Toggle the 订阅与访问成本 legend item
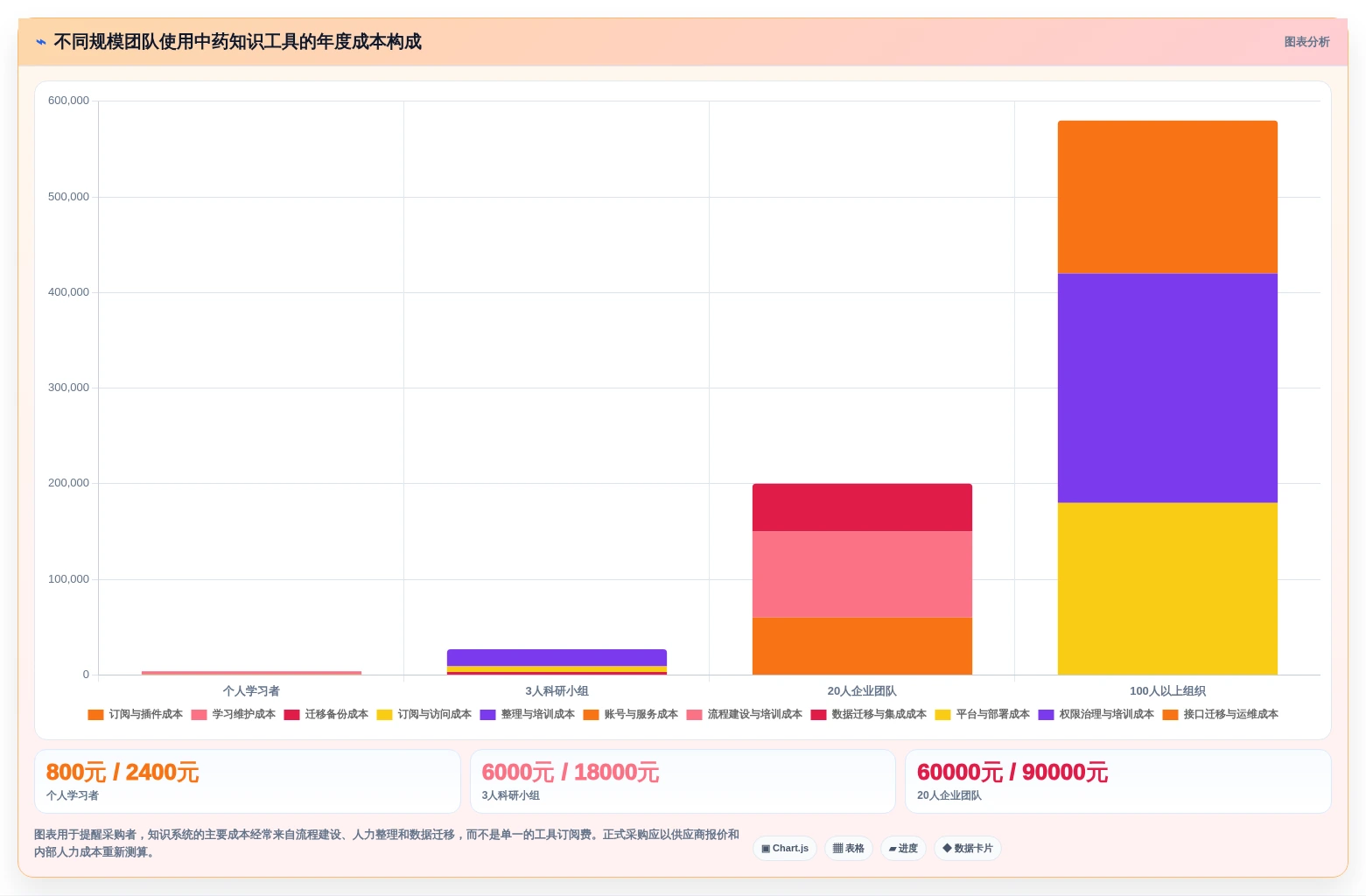 (x=424, y=715)
